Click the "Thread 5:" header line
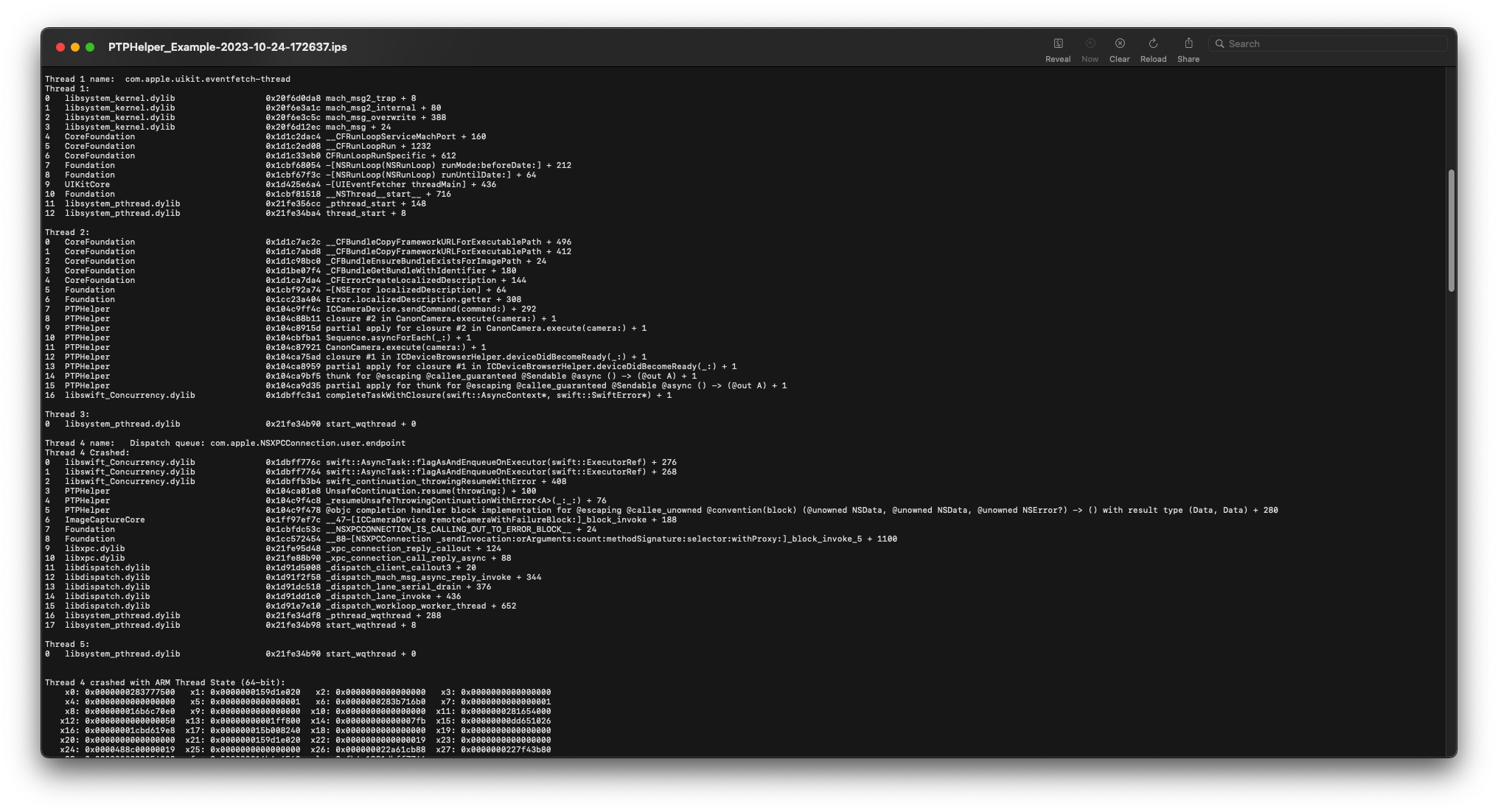This screenshot has height=812, width=1498. [67, 644]
